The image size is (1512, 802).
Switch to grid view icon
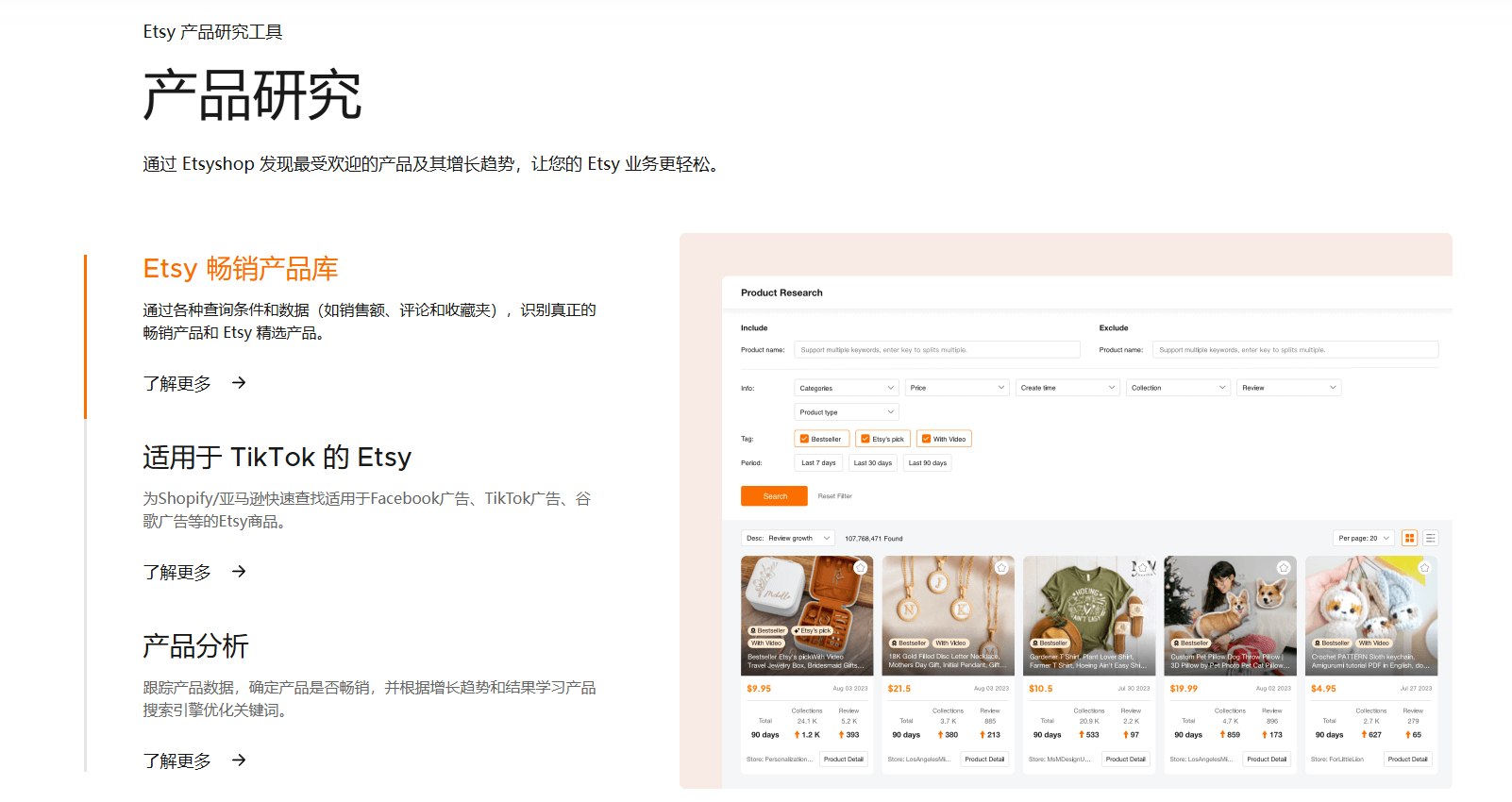1410,539
